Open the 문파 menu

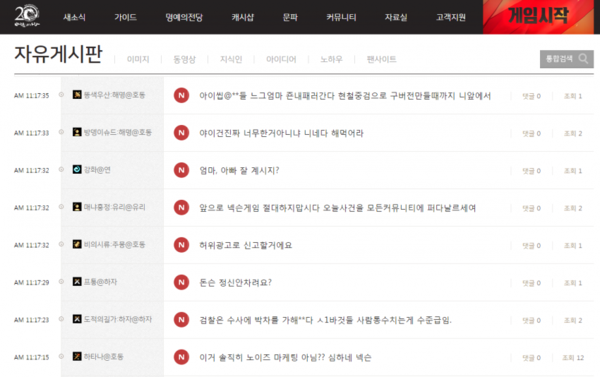(x=290, y=17)
